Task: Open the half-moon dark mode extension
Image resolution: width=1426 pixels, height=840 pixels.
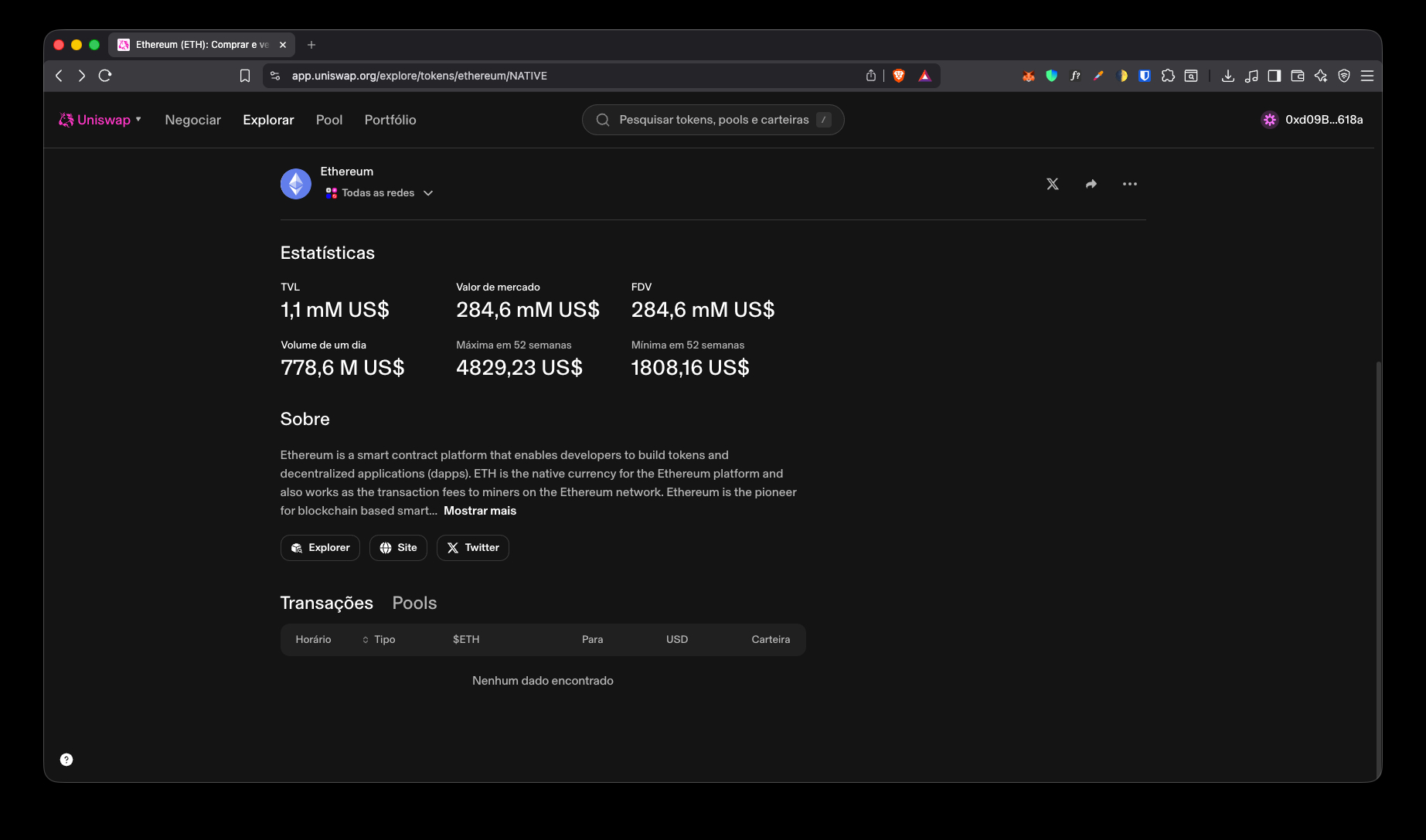Action: tap(1122, 76)
